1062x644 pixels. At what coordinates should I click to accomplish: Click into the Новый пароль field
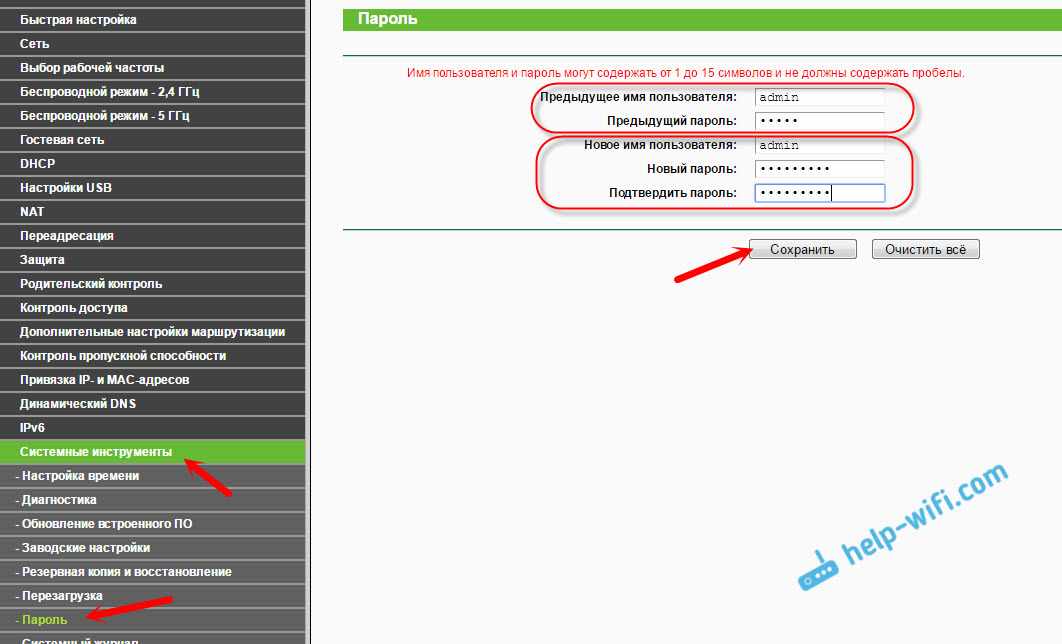pyautogui.click(x=820, y=170)
